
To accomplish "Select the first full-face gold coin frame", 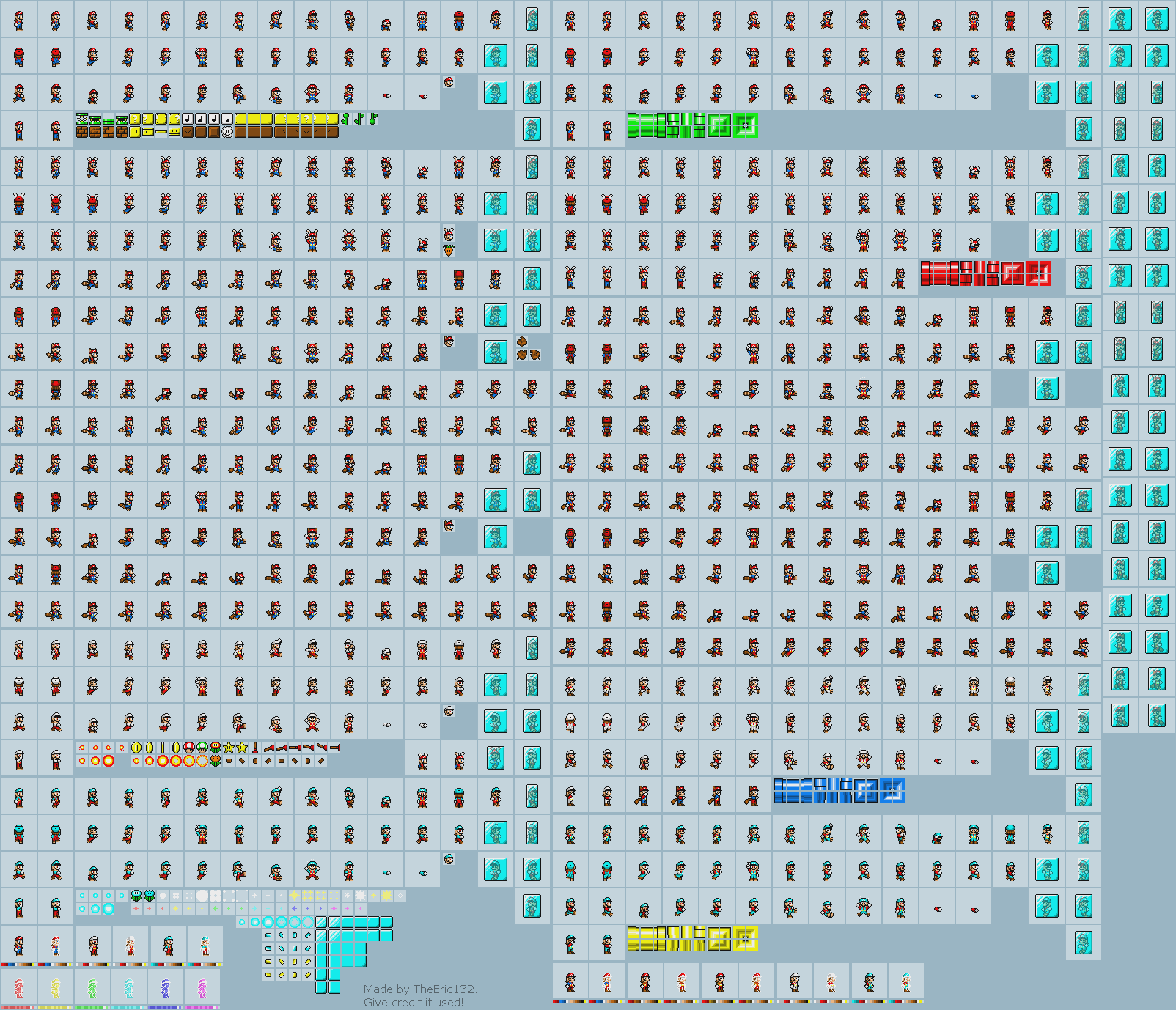I will pyautogui.click(x=136, y=748).
